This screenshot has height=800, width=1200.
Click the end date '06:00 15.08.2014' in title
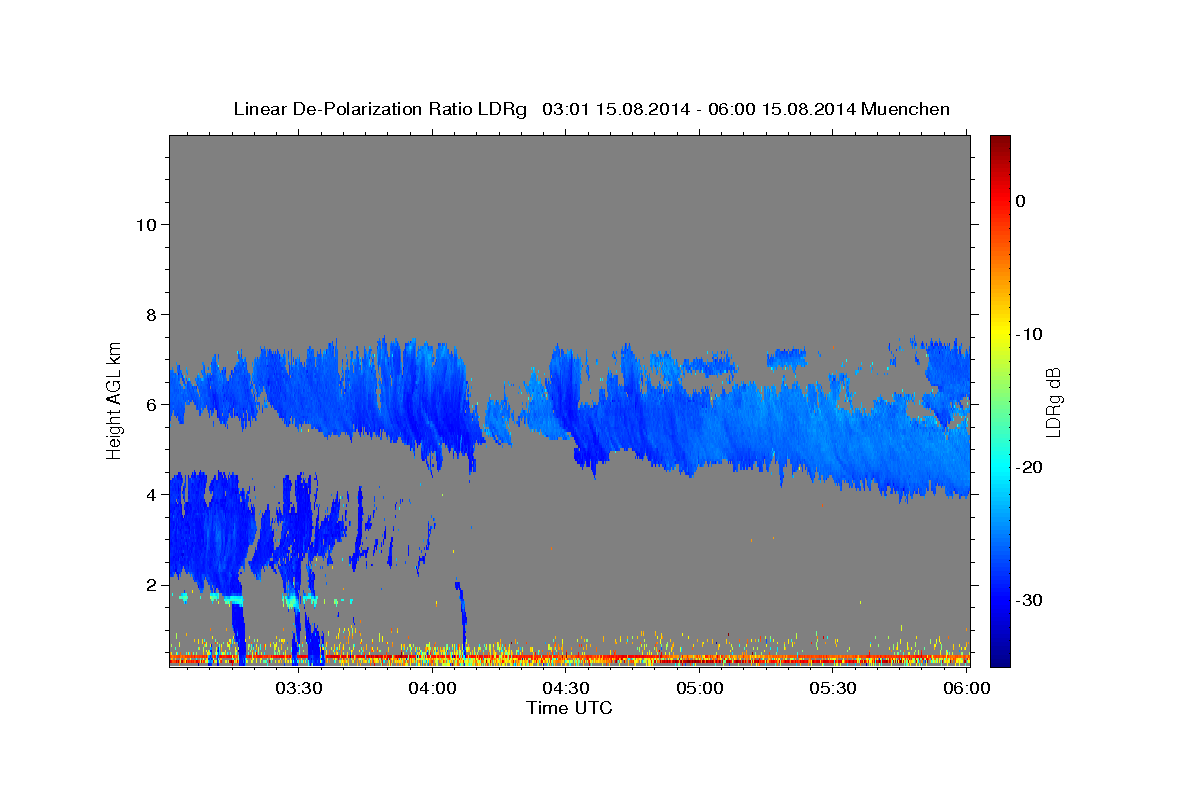(x=782, y=109)
